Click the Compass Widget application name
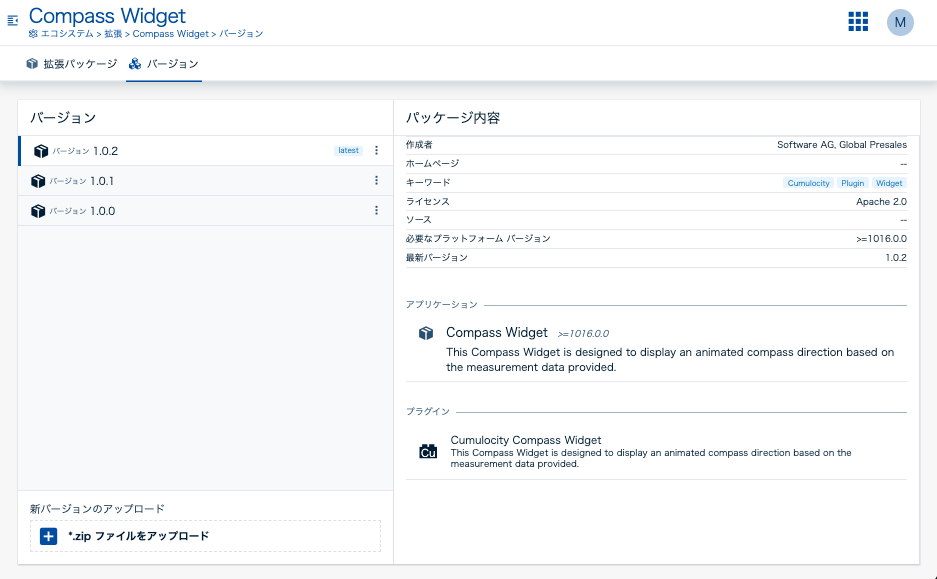The image size is (937, 579). pos(497,333)
